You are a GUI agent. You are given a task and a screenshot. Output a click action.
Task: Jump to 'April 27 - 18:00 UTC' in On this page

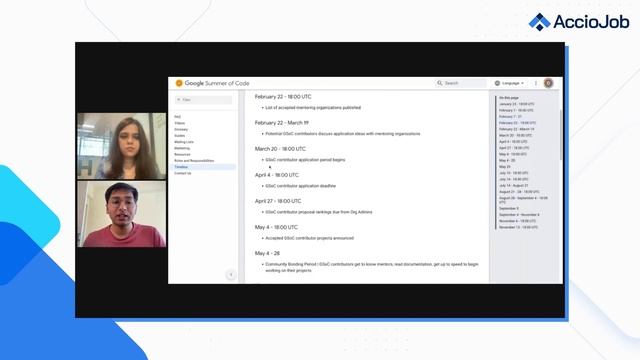click(514, 148)
